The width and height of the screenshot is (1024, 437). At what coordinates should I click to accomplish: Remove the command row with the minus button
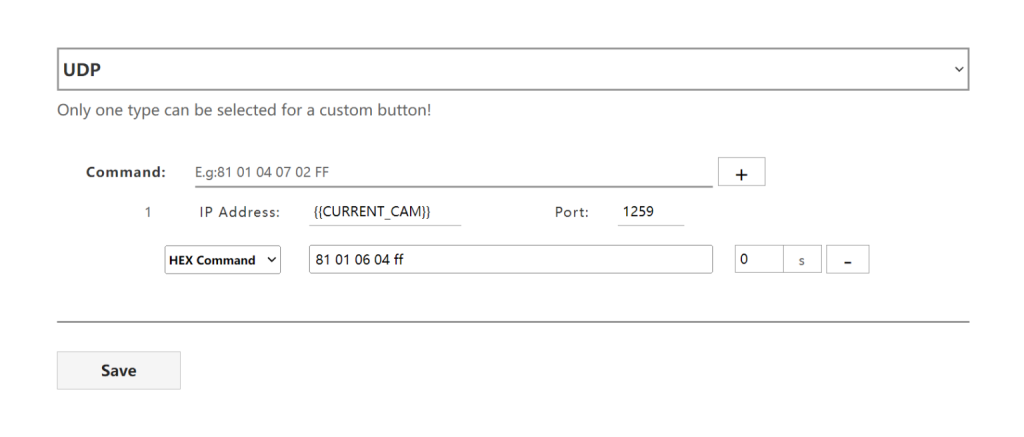(x=847, y=260)
